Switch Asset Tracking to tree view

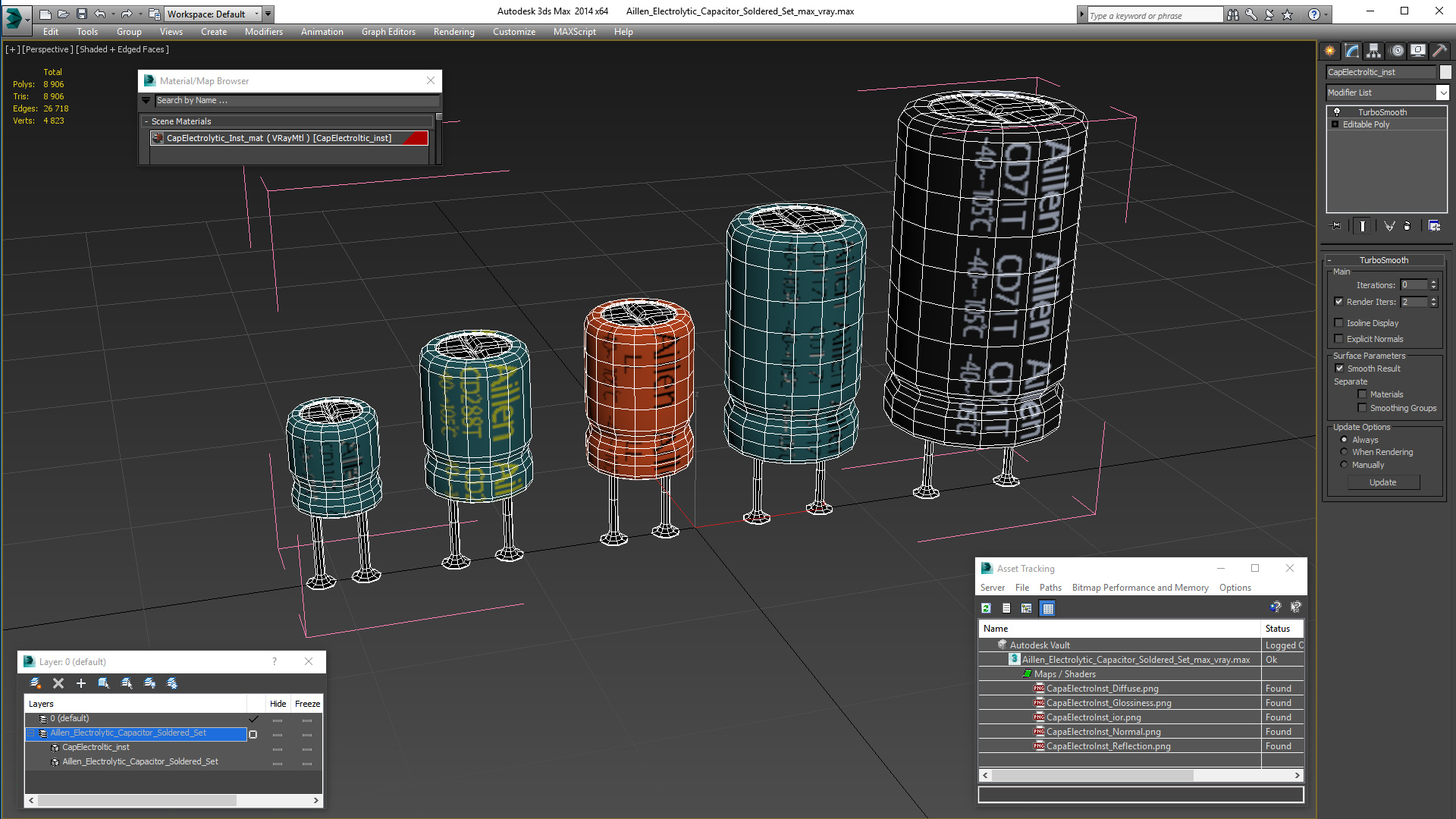[x=1027, y=608]
